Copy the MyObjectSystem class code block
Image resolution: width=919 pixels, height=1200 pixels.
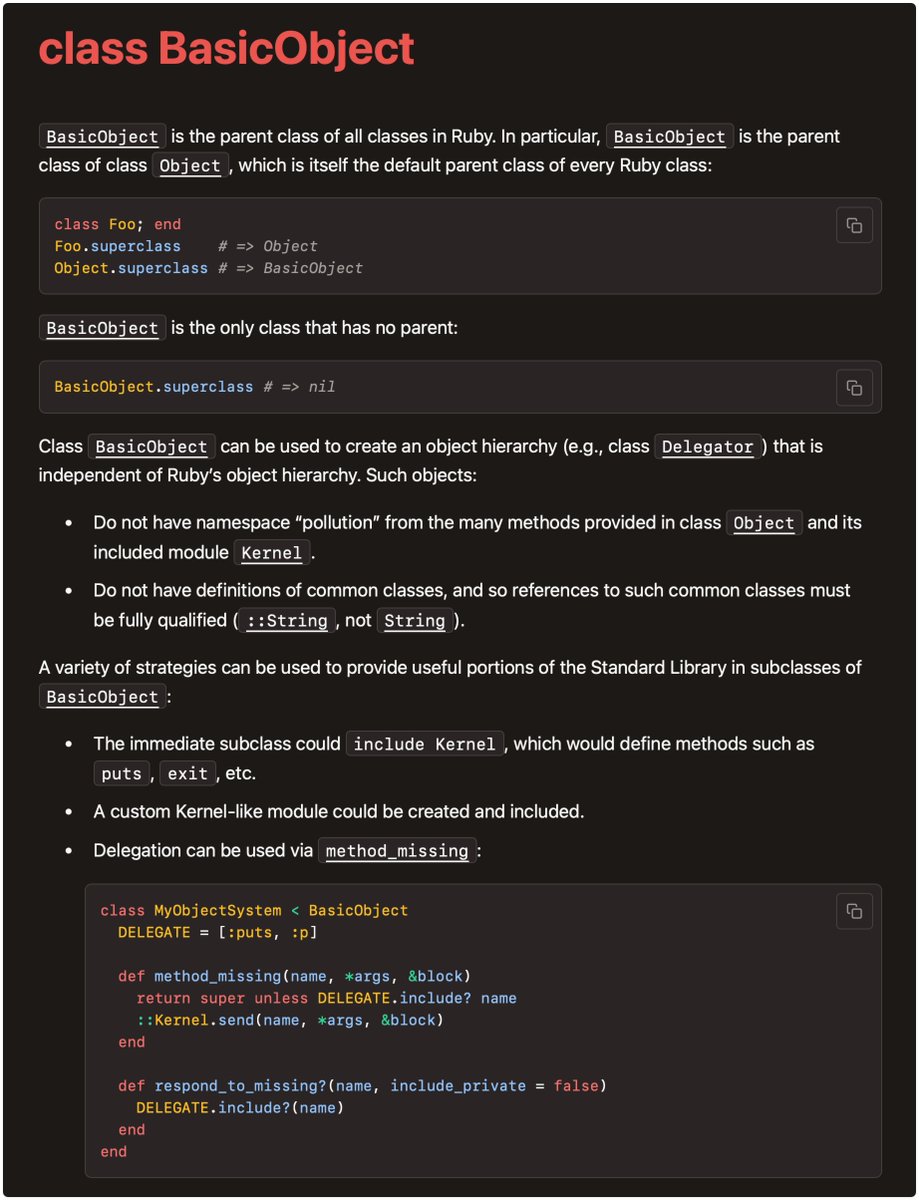[854, 911]
